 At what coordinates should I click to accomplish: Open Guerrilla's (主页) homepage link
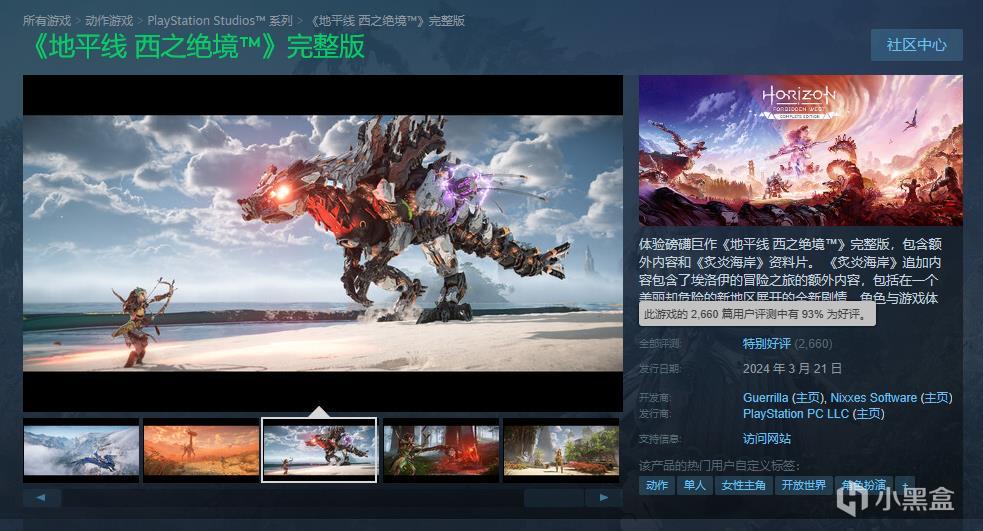pos(807,397)
